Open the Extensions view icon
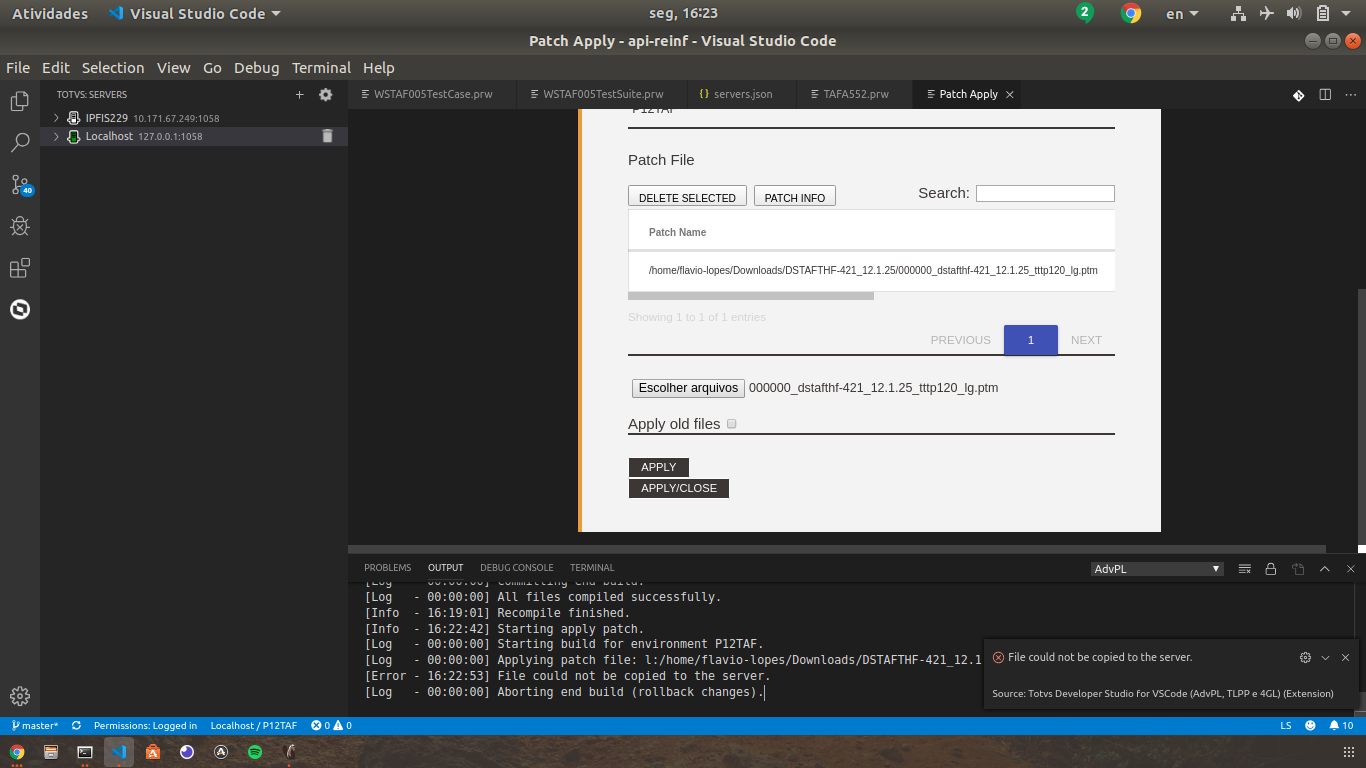 pyautogui.click(x=19, y=268)
